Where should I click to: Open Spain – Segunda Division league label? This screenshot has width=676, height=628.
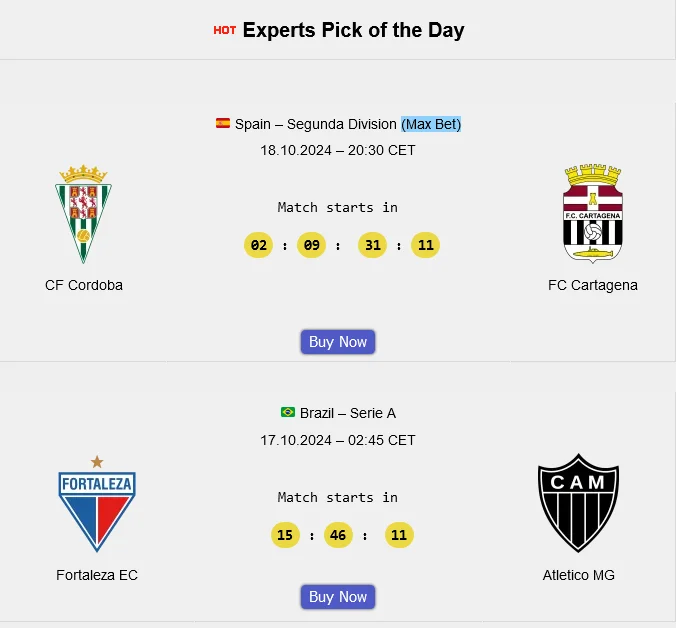pos(316,124)
